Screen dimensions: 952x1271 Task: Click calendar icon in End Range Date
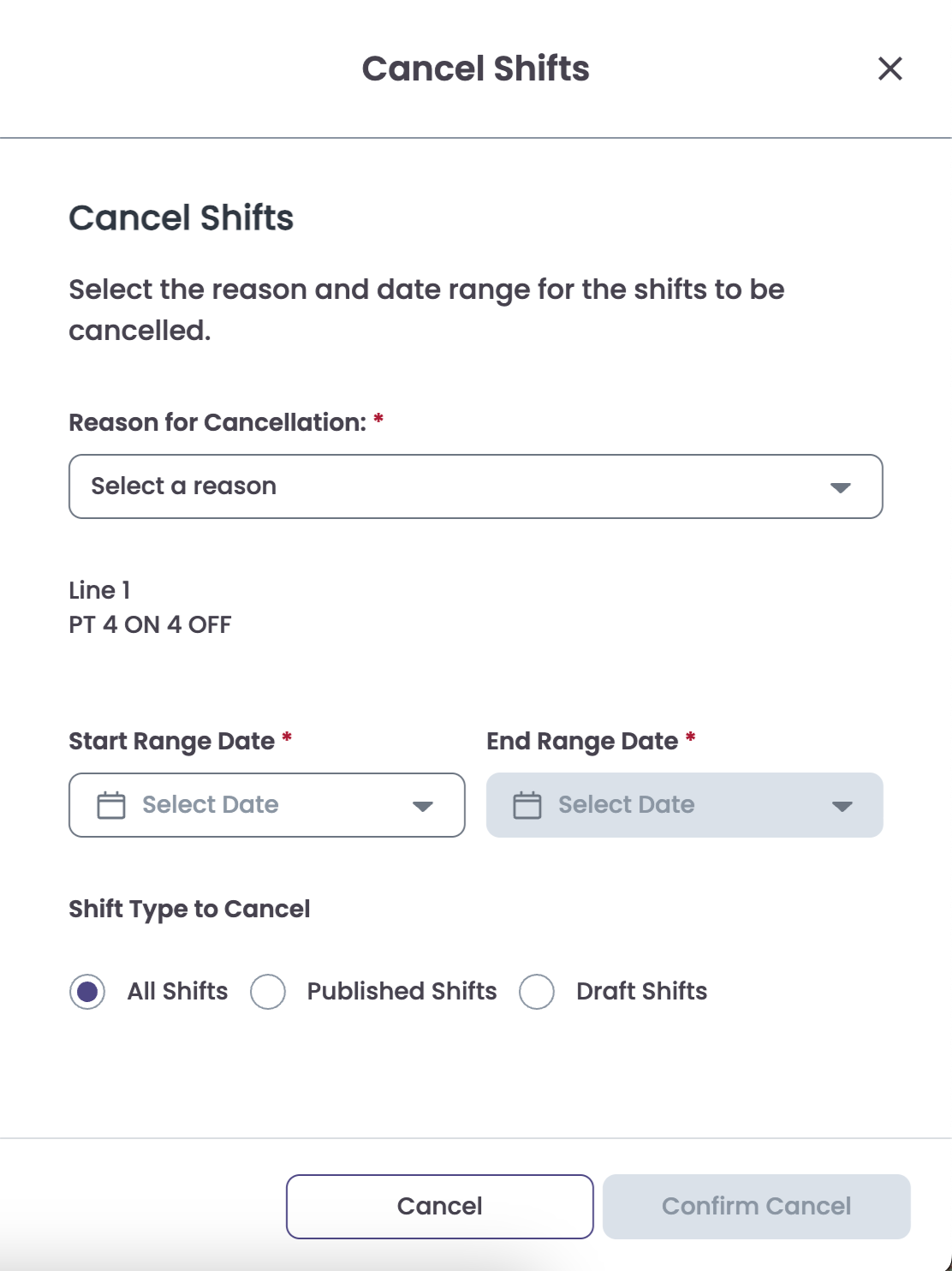(527, 805)
